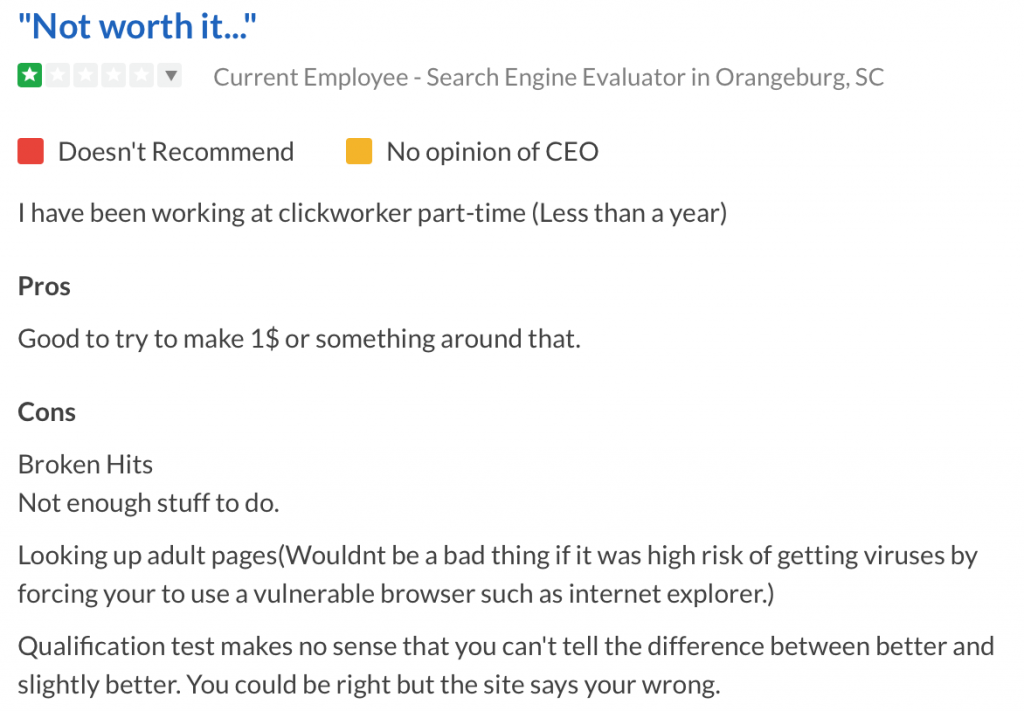Viewport: 1024px width, 711px height.
Task: Click the fifth gray rating star
Action: 142,76
